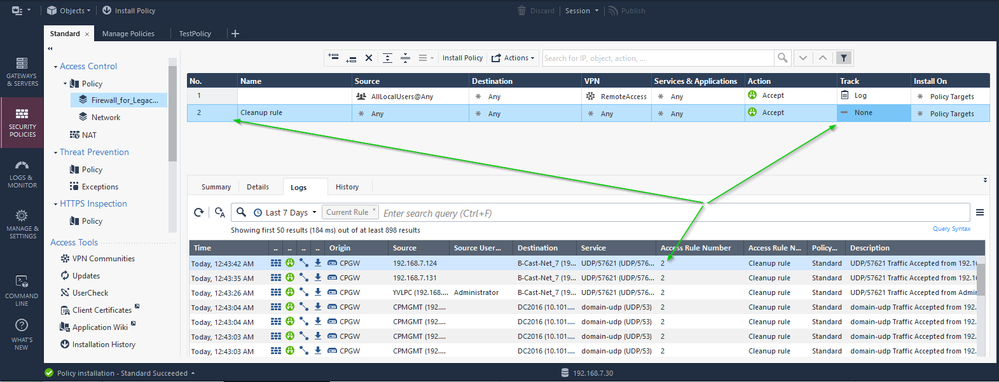The image size is (999, 382).
Task: Switch to the Manage Policies tab
Action: tap(128, 34)
